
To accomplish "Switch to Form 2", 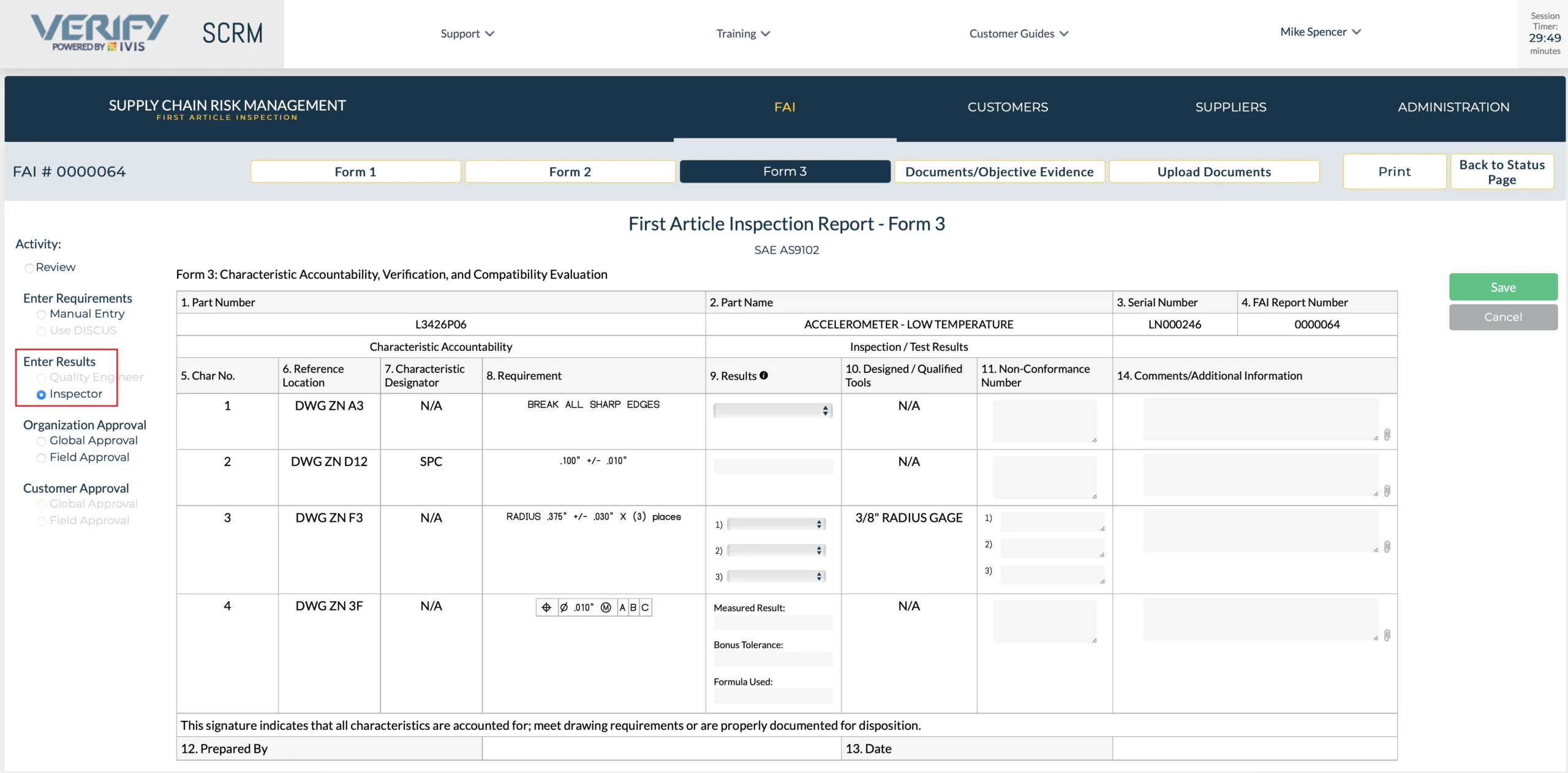I will (570, 172).
